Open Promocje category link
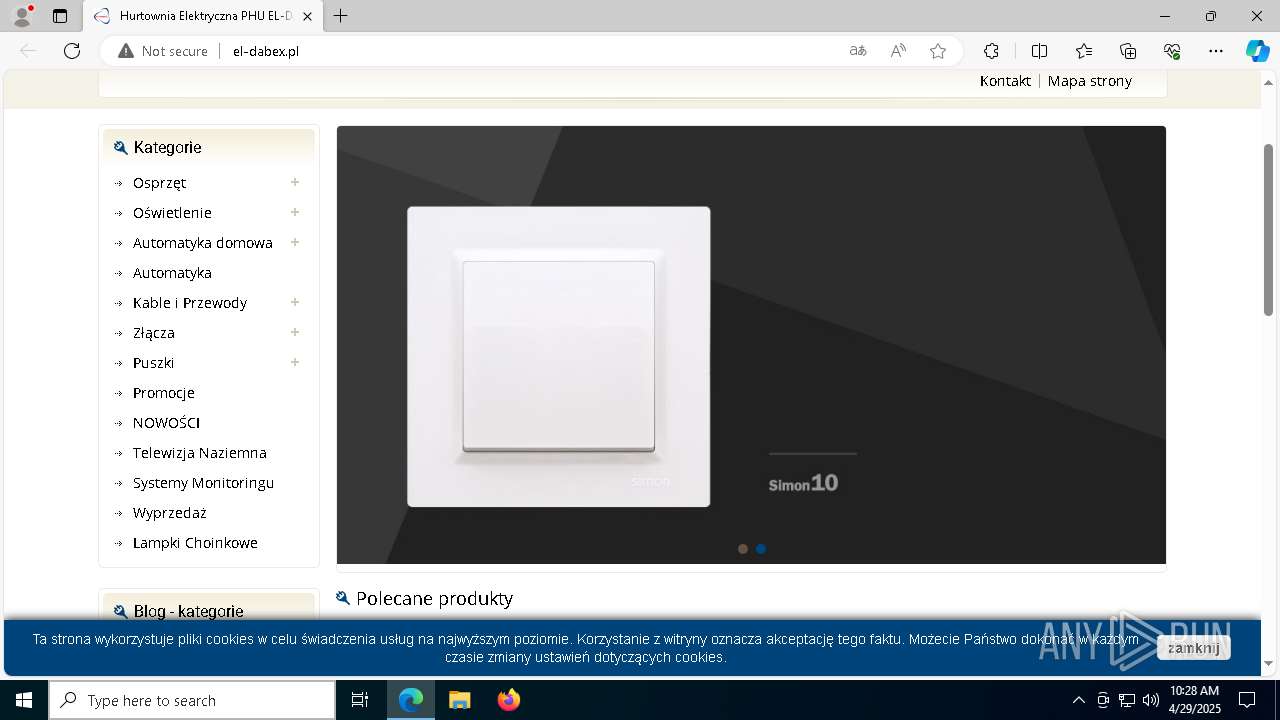 (x=164, y=393)
